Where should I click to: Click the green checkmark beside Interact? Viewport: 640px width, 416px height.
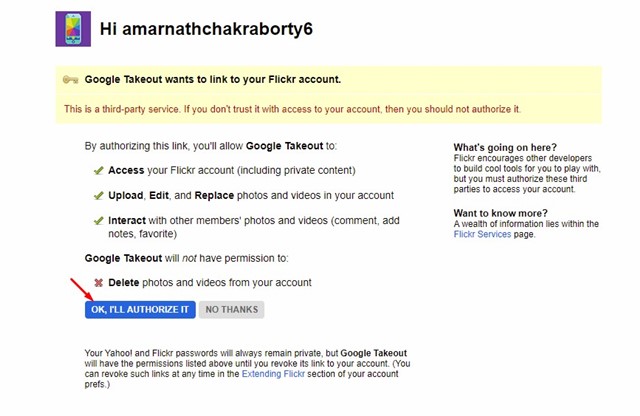click(x=98, y=221)
